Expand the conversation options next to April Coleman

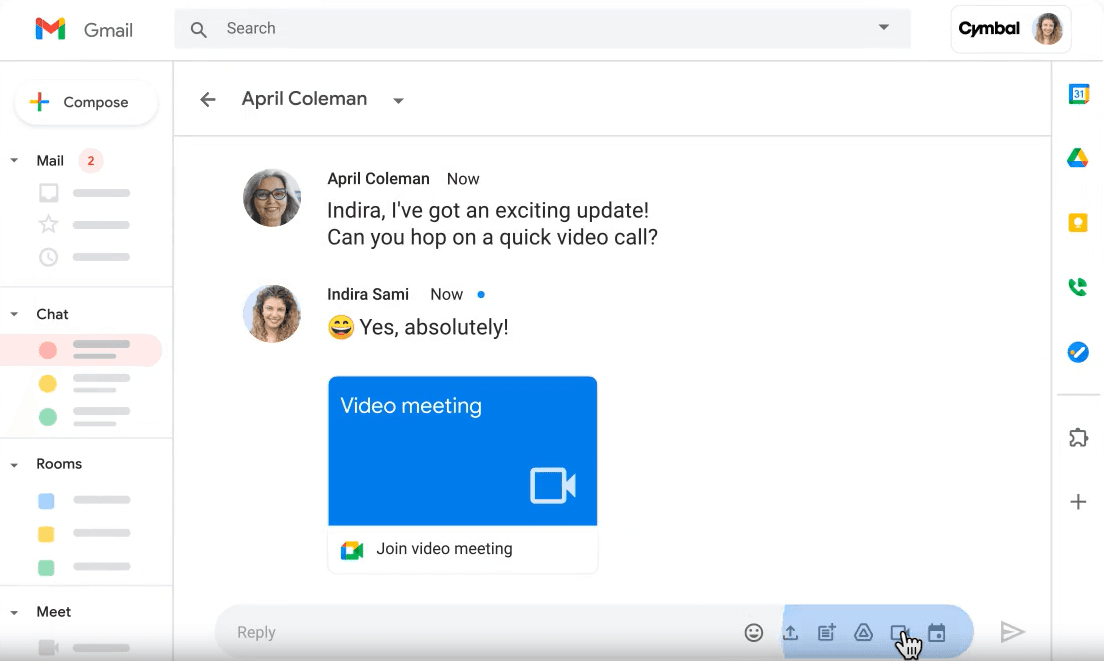397,100
